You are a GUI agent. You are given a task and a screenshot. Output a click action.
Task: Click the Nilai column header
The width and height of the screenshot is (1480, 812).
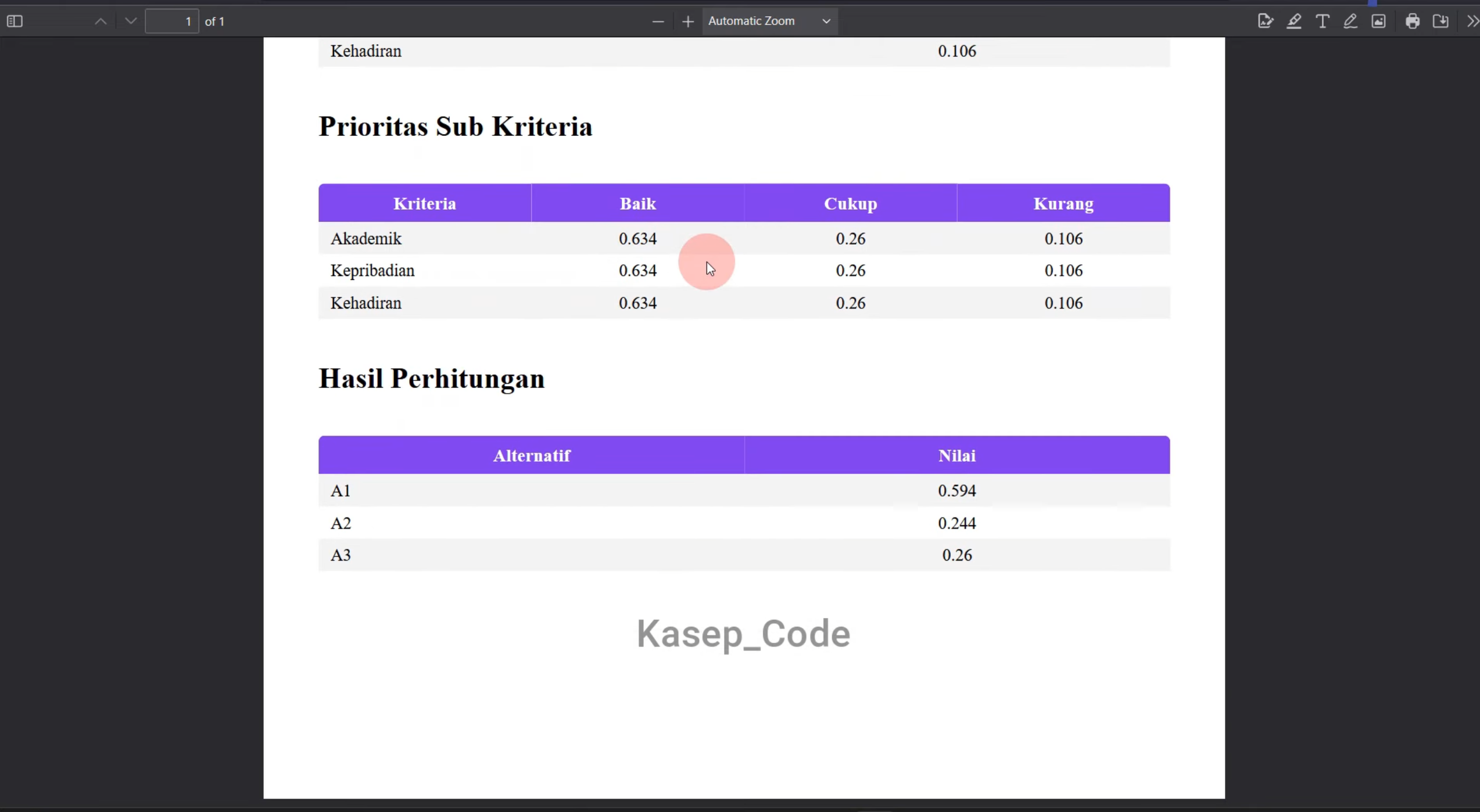[x=957, y=456]
